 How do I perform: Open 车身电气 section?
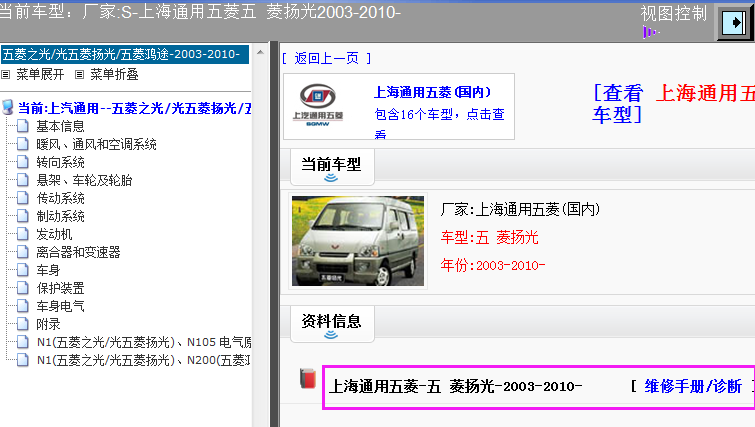point(60,306)
